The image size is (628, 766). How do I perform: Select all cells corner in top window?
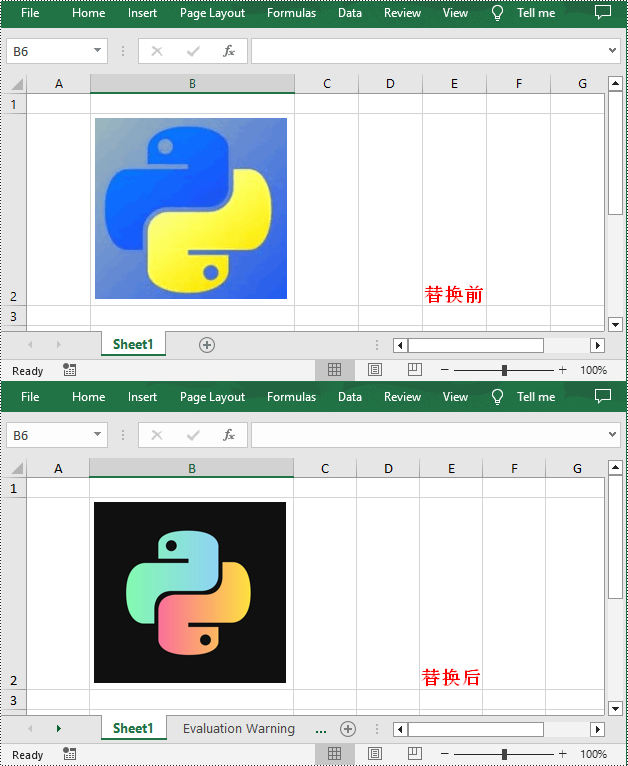(x=17, y=84)
